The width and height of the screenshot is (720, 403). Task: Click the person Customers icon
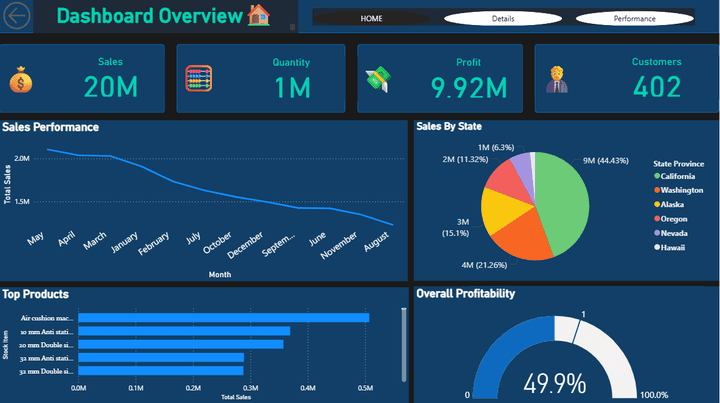tap(557, 79)
